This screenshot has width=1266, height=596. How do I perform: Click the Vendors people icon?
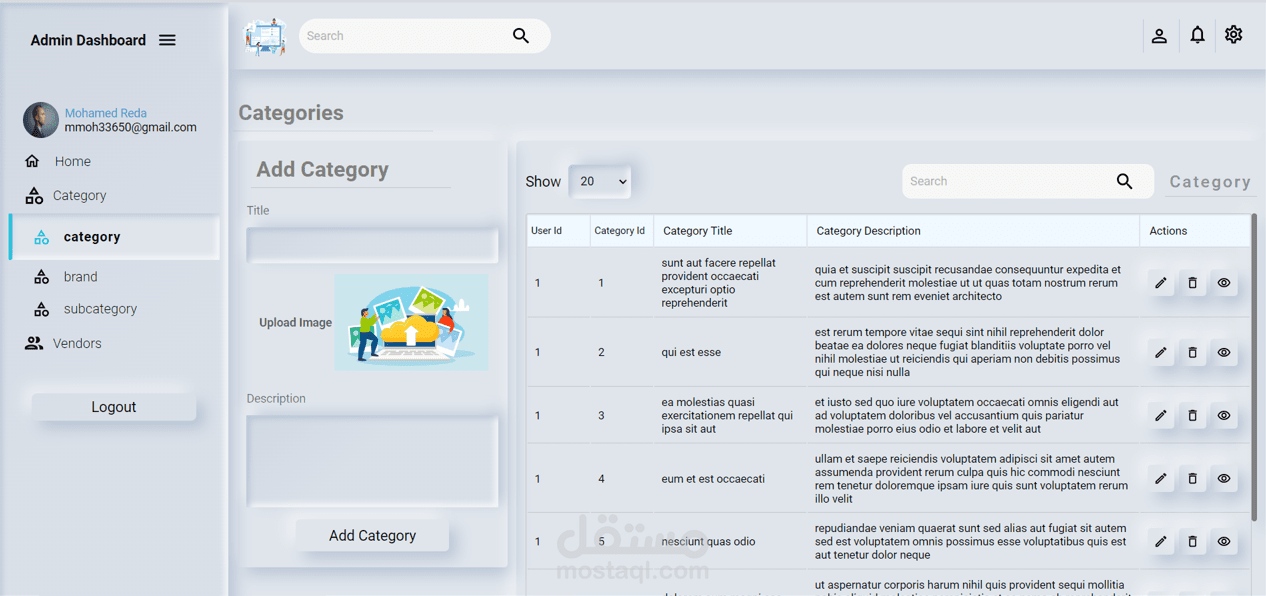[35, 343]
